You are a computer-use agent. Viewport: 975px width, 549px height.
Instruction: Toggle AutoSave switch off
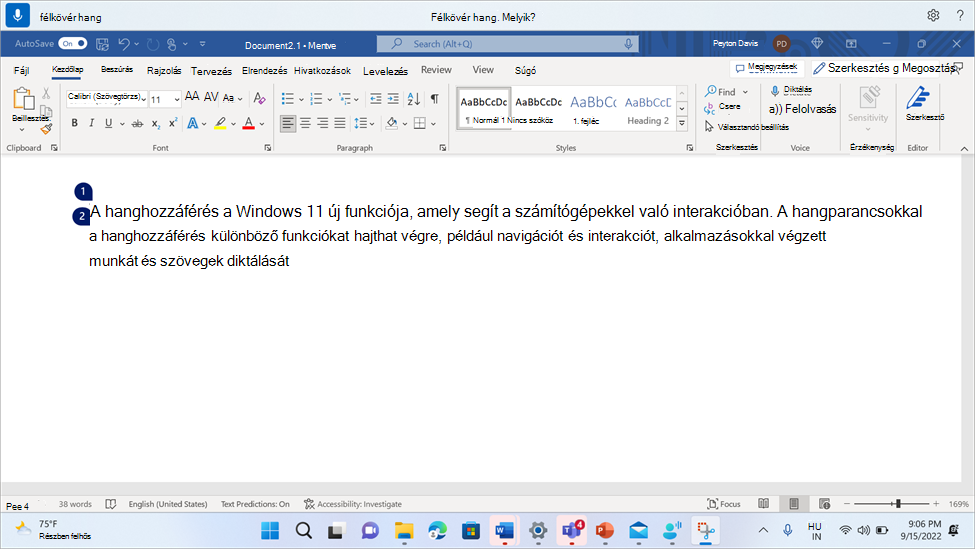73,44
